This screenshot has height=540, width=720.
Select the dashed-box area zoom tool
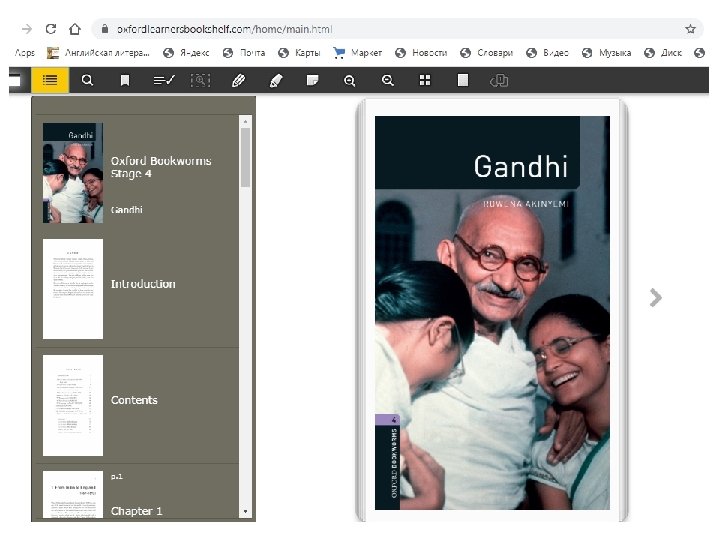200,81
